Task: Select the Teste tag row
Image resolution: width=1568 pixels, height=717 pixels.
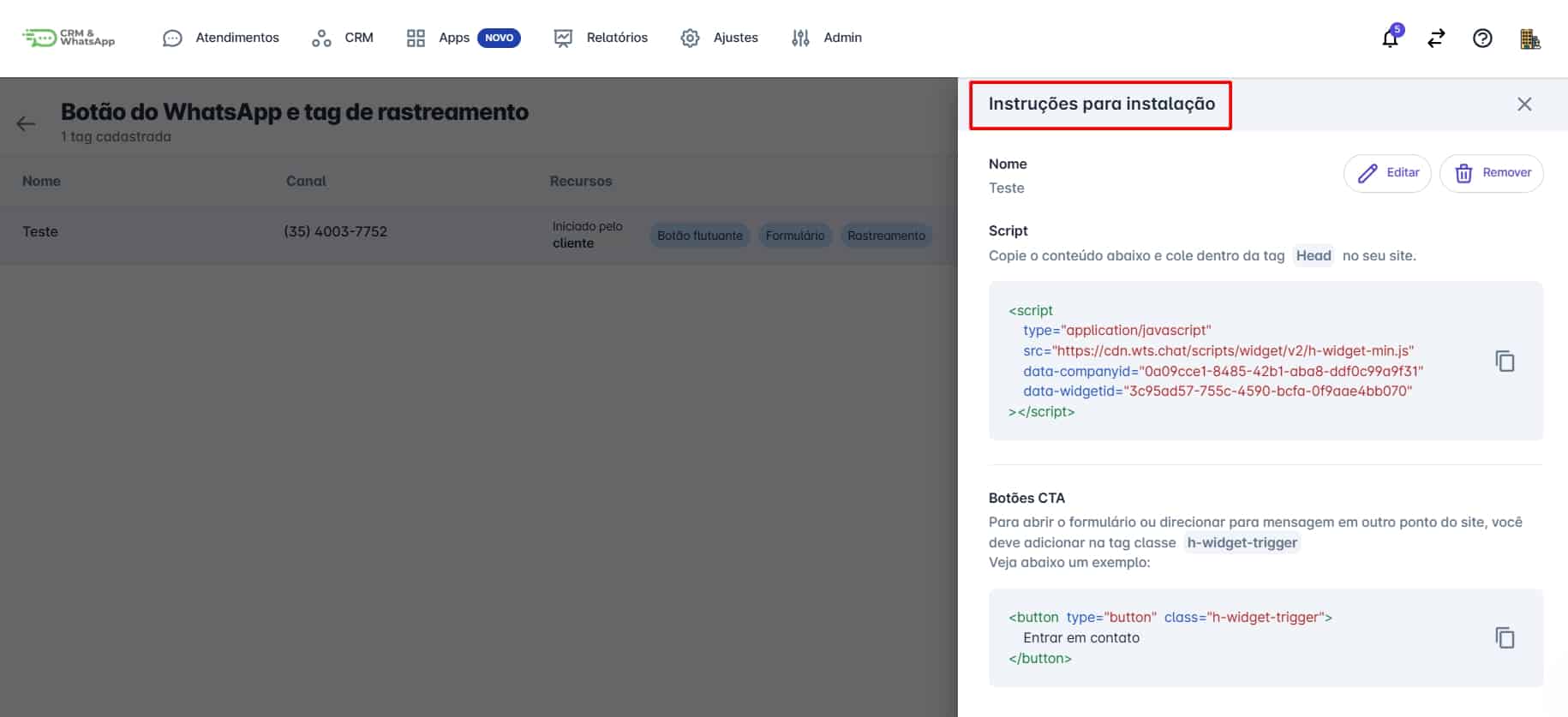Action: 478,233
